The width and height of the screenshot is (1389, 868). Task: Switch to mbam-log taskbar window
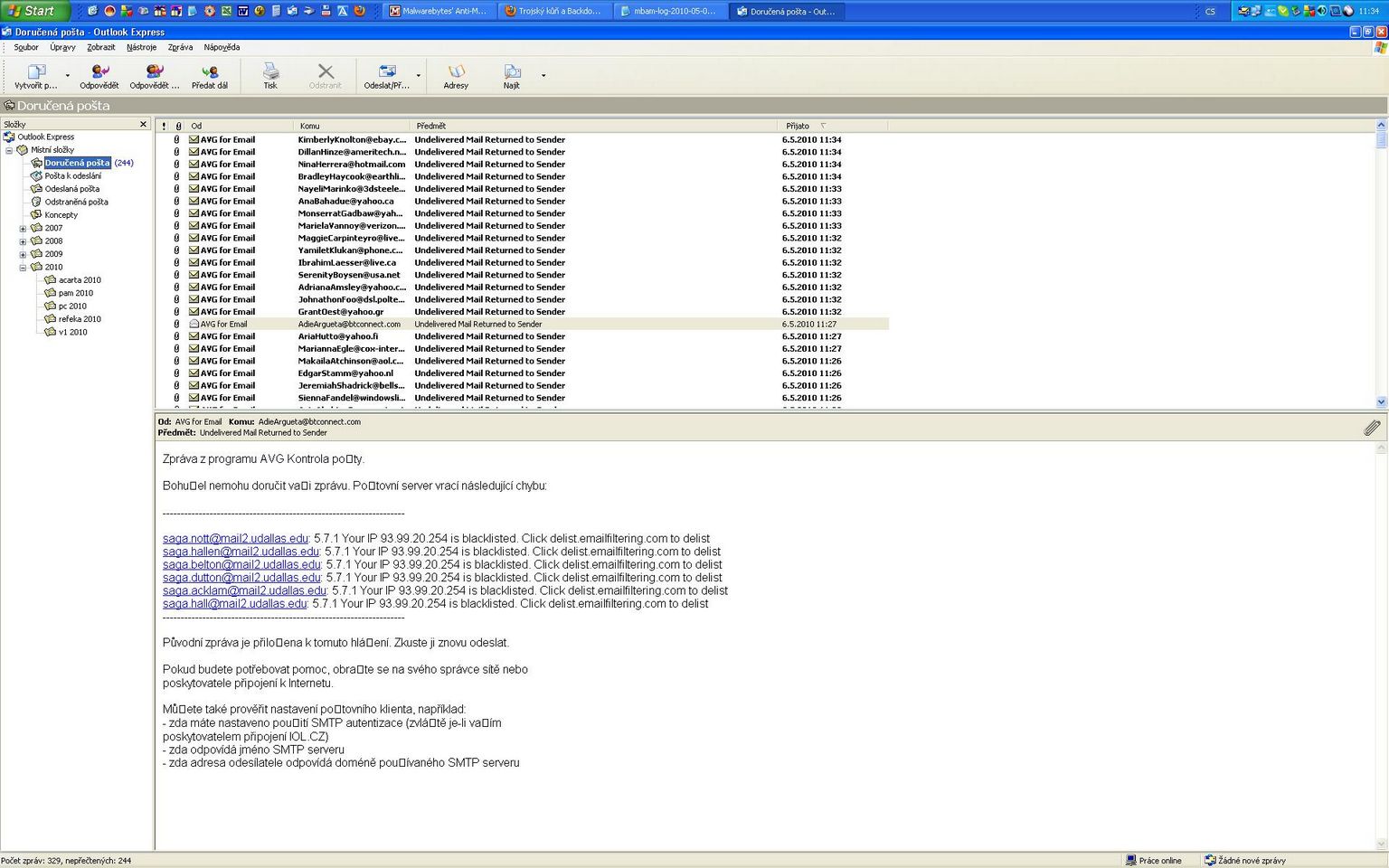click(670, 11)
